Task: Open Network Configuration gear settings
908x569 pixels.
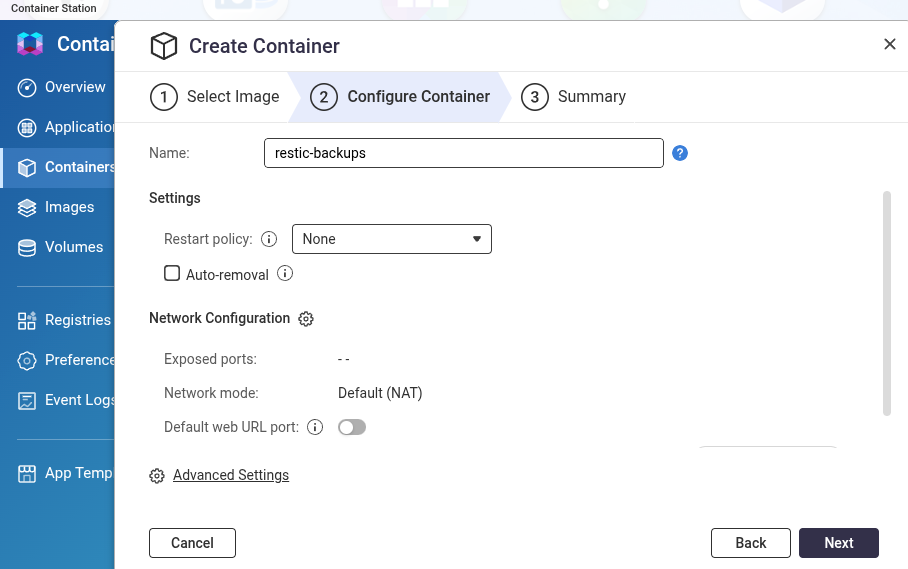Action: 306,319
